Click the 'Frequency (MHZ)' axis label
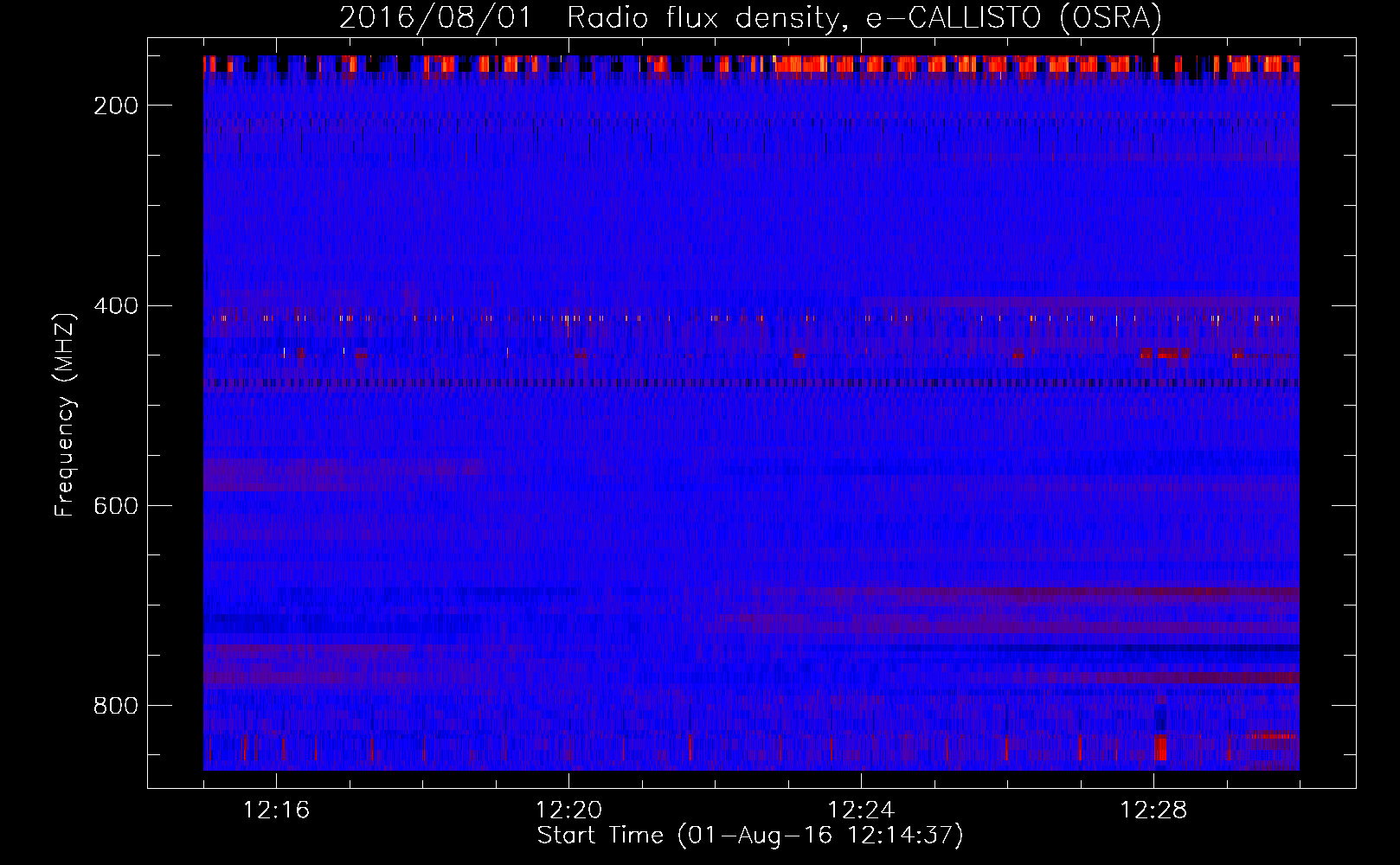Image resolution: width=1400 pixels, height=865 pixels. point(65,414)
